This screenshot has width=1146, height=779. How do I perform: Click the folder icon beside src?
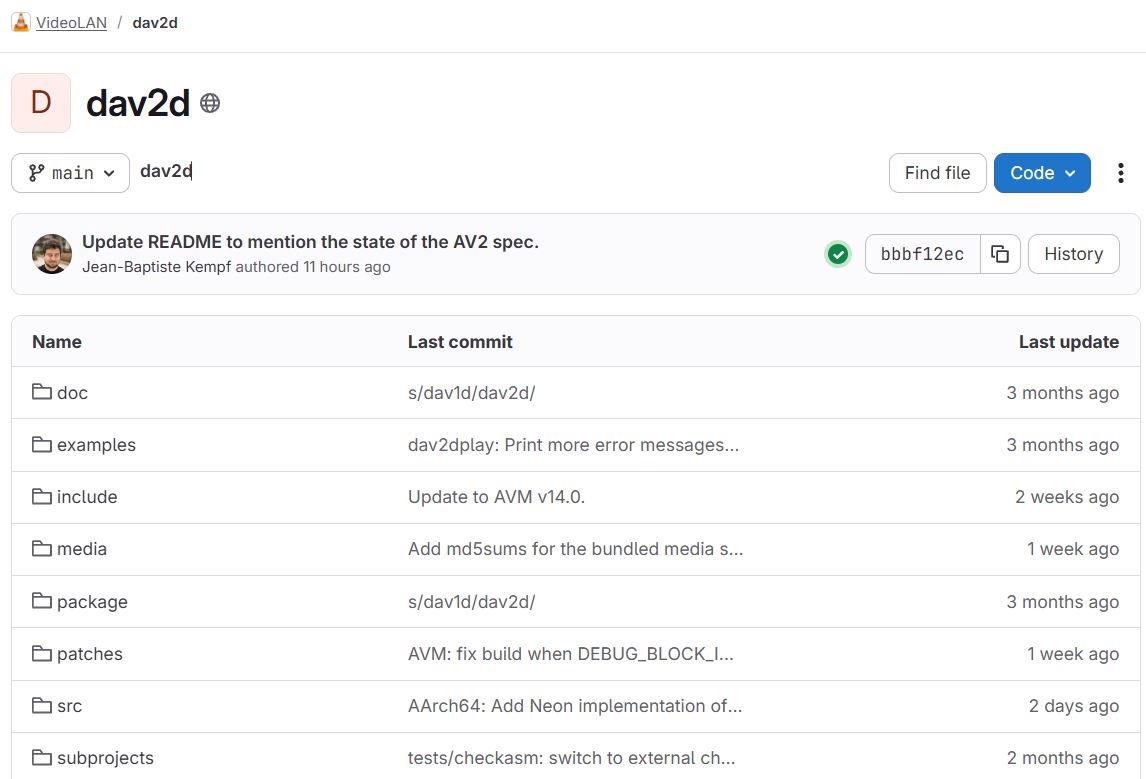click(x=42, y=705)
